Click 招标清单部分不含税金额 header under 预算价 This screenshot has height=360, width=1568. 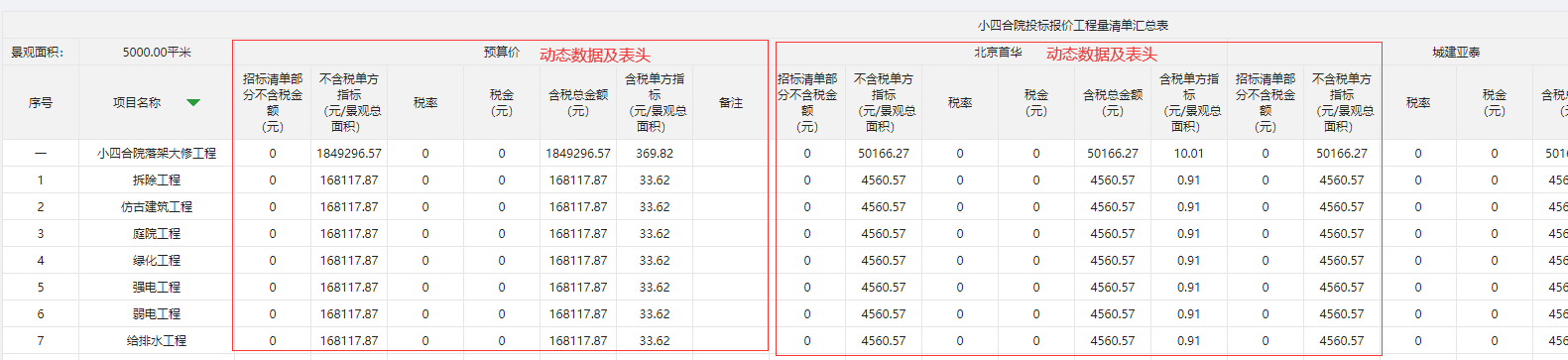coord(273,102)
